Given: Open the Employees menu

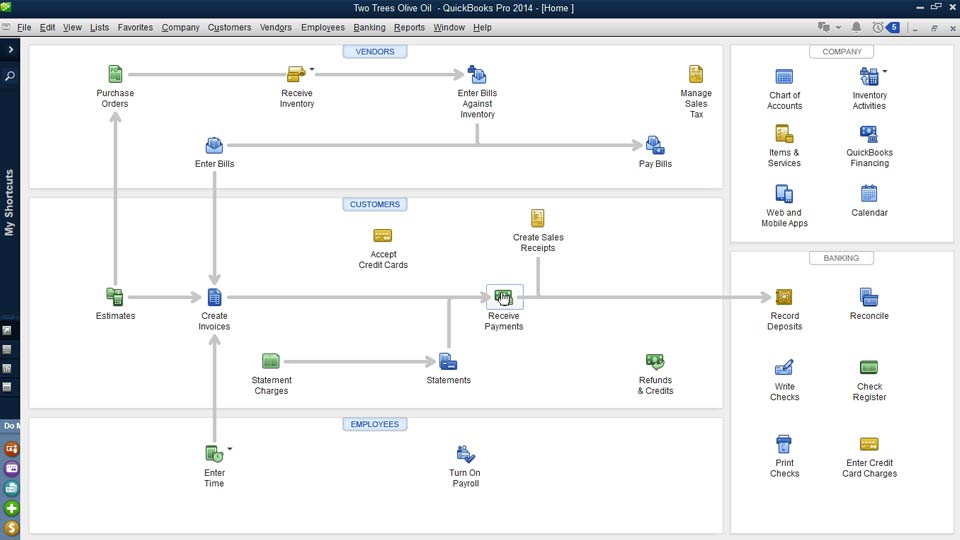Looking at the screenshot, I should pos(323,28).
